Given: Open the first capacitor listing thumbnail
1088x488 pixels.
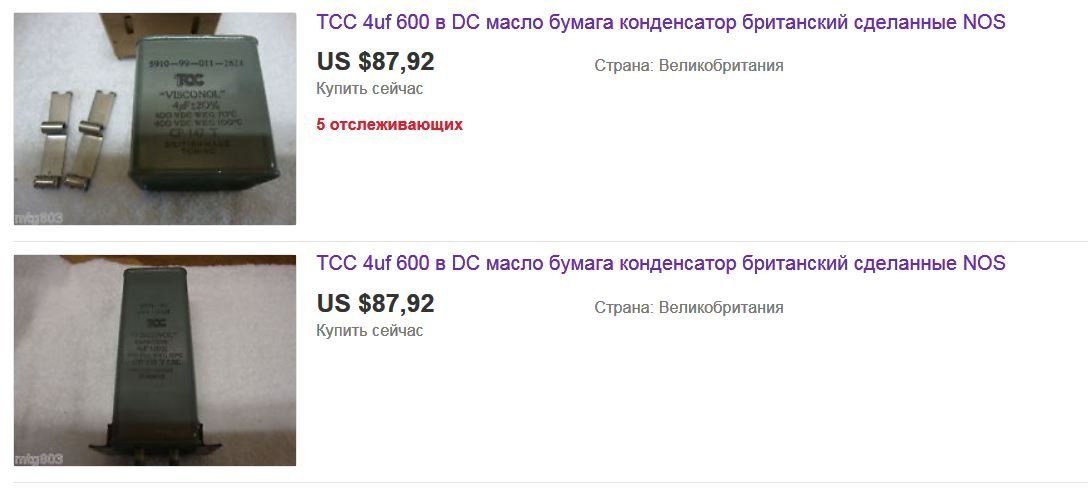Looking at the screenshot, I should coord(155,119).
